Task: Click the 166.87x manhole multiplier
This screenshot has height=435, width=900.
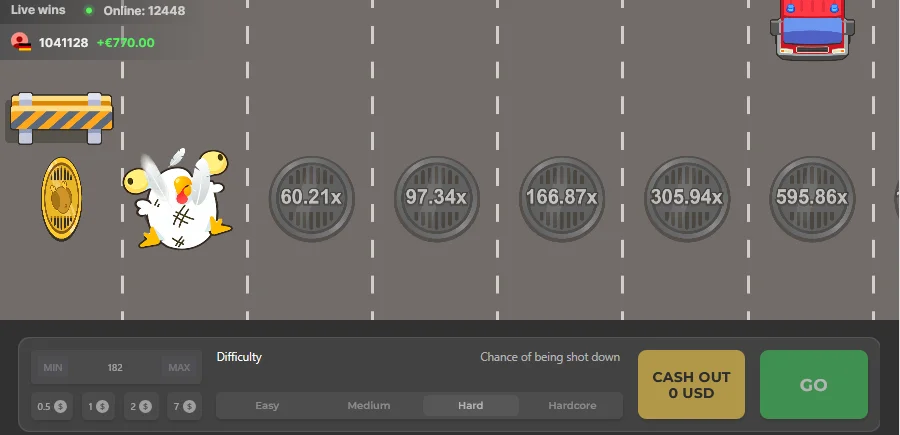Action: click(x=562, y=198)
